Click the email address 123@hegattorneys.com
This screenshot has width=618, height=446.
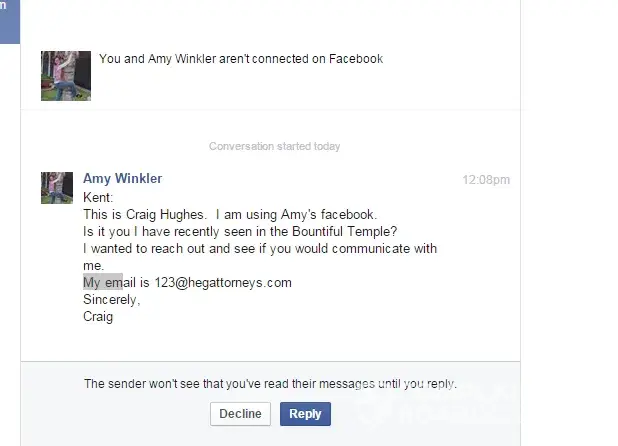[223, 282]
